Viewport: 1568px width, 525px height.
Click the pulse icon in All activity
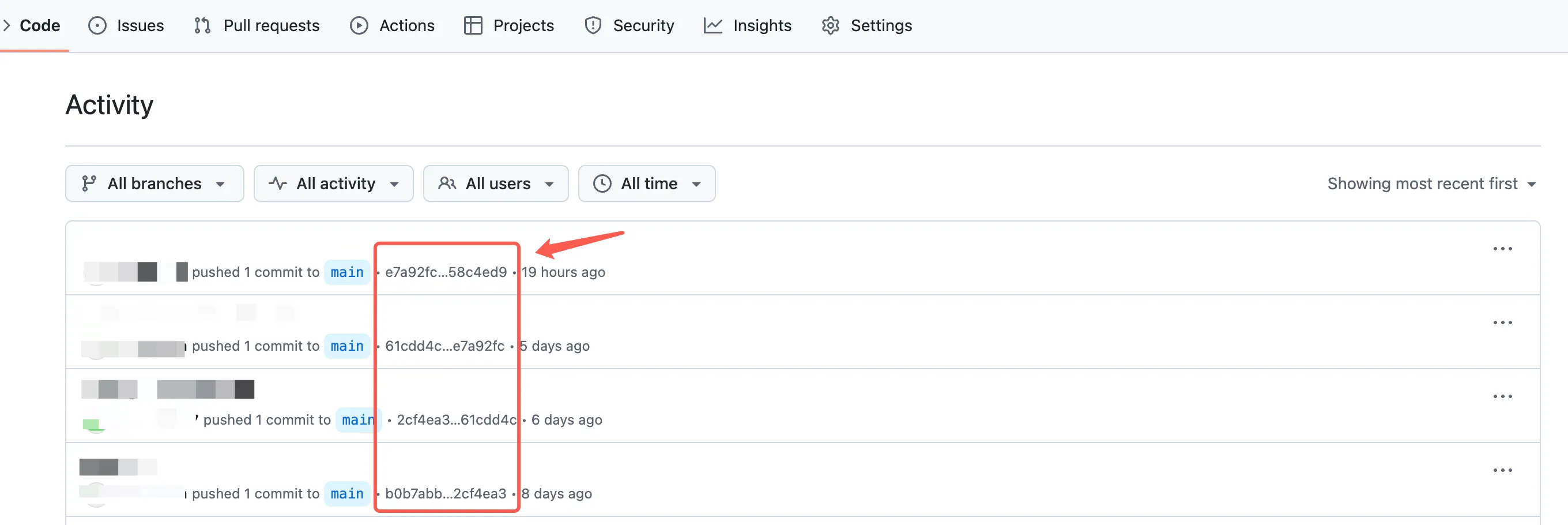point(278,183)
